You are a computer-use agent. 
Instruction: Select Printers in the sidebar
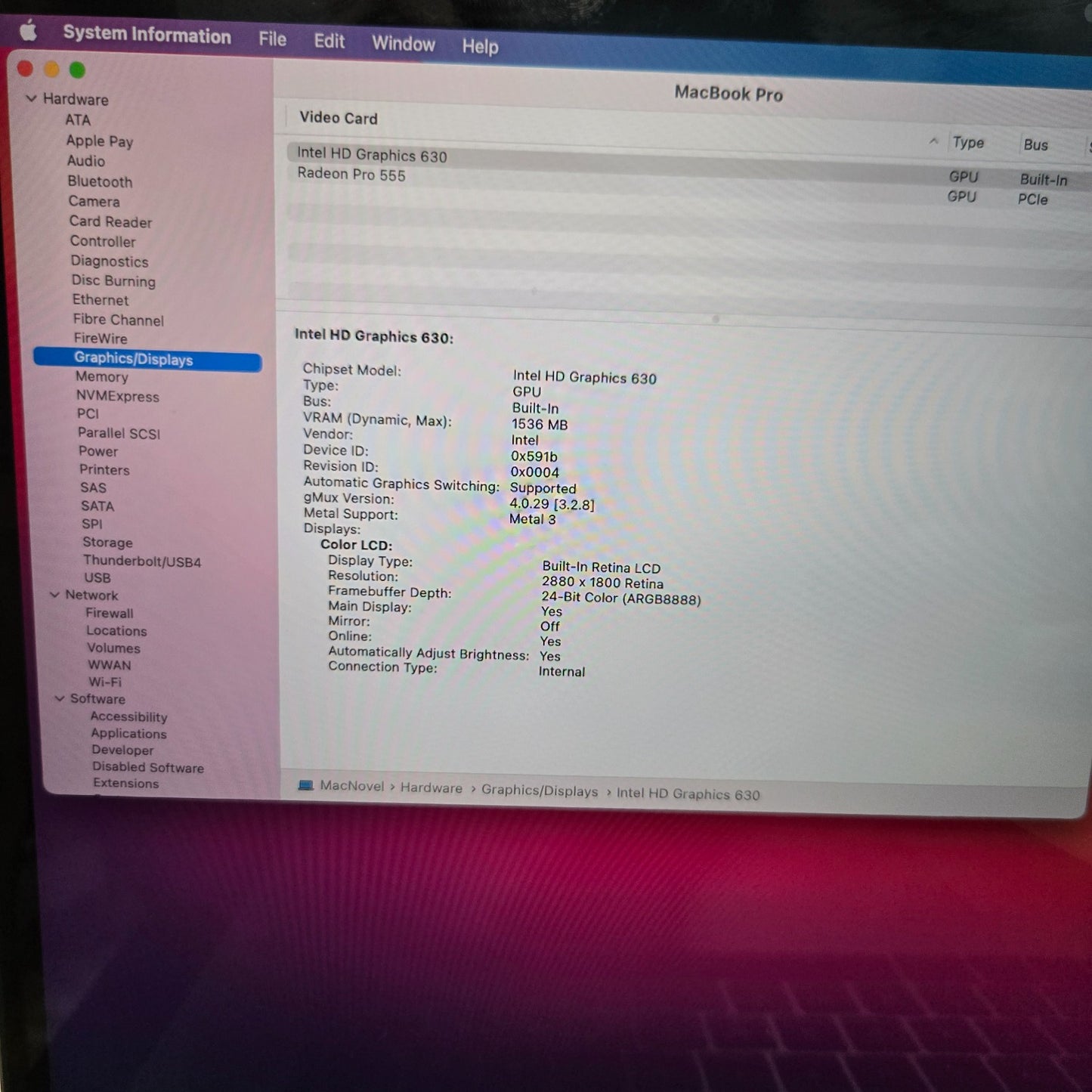point(104,469)
